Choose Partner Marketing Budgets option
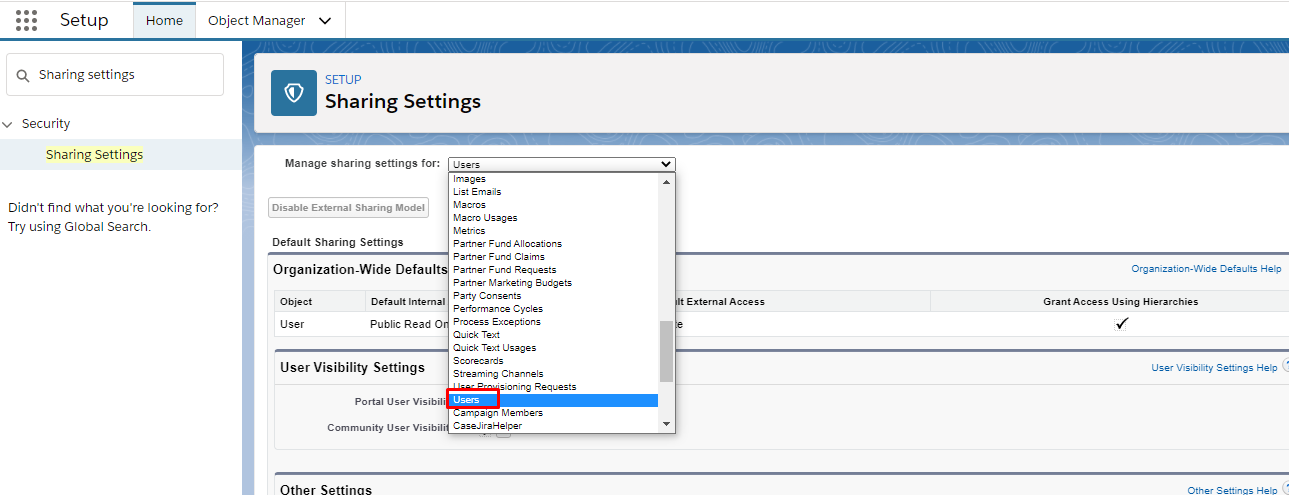The height and width of the screenshot is (495, 1289). 553,283
